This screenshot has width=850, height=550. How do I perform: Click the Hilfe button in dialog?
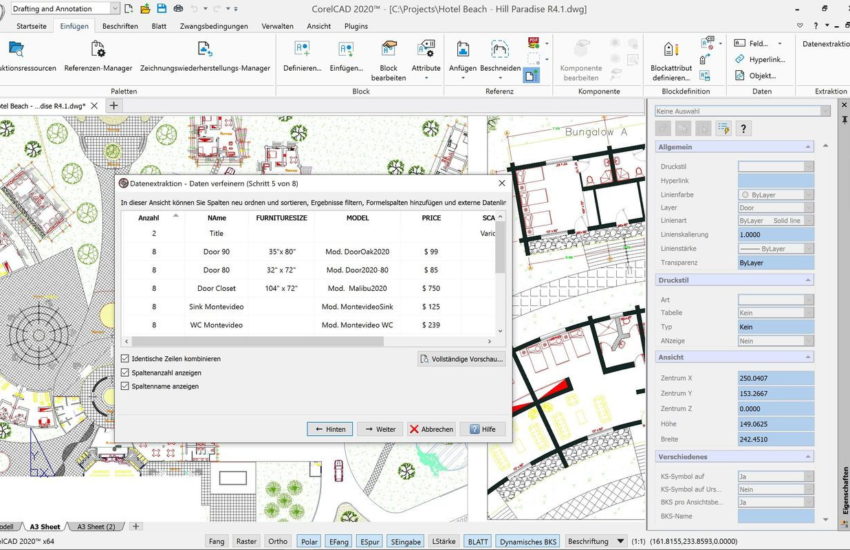click(x=482, y=429)
